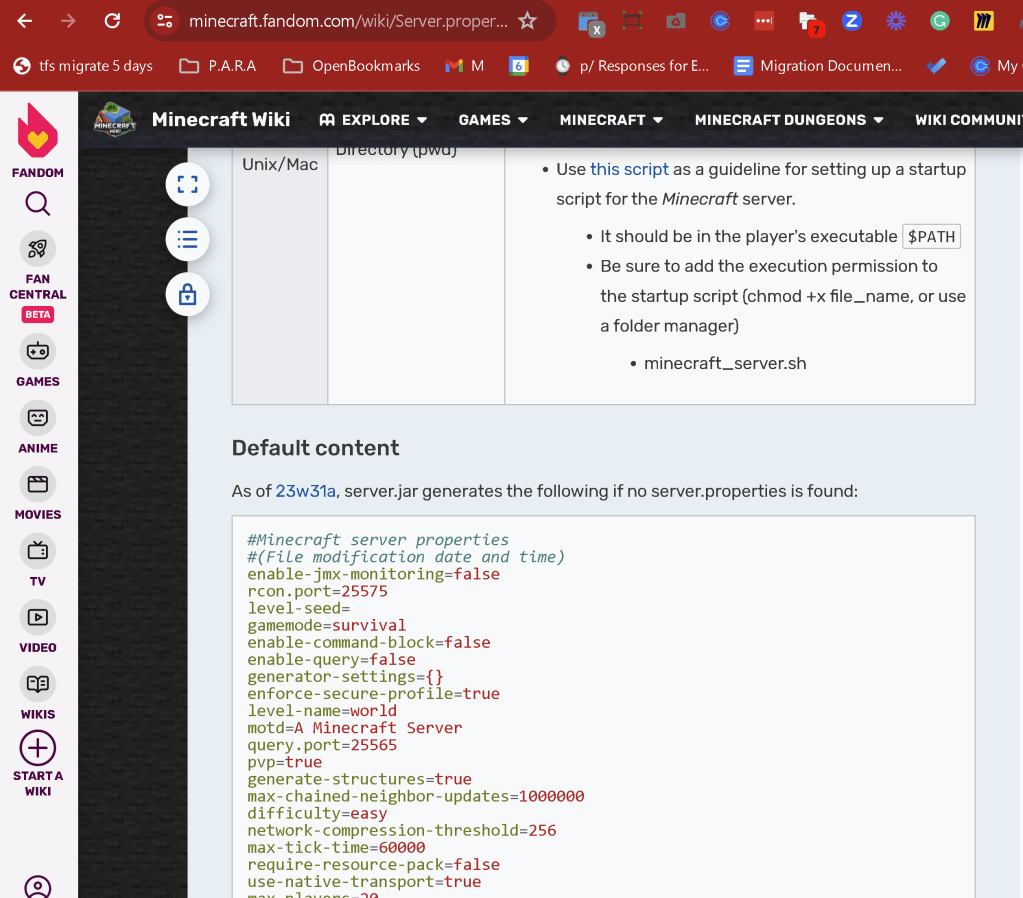Click the 'Default content' heading
This screenshot has height=898, width=1023.
tap(315, 448)
